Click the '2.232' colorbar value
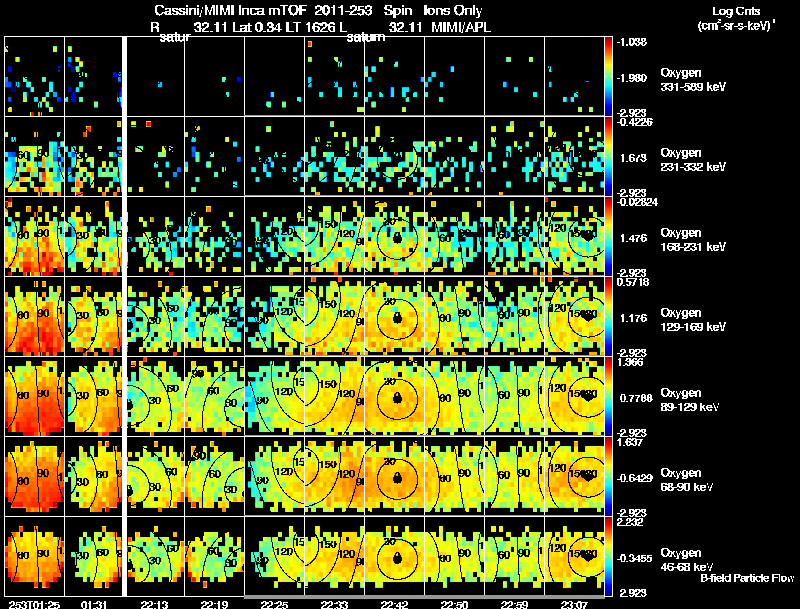Viewport: 800px width, 609px height. (630, 522)
